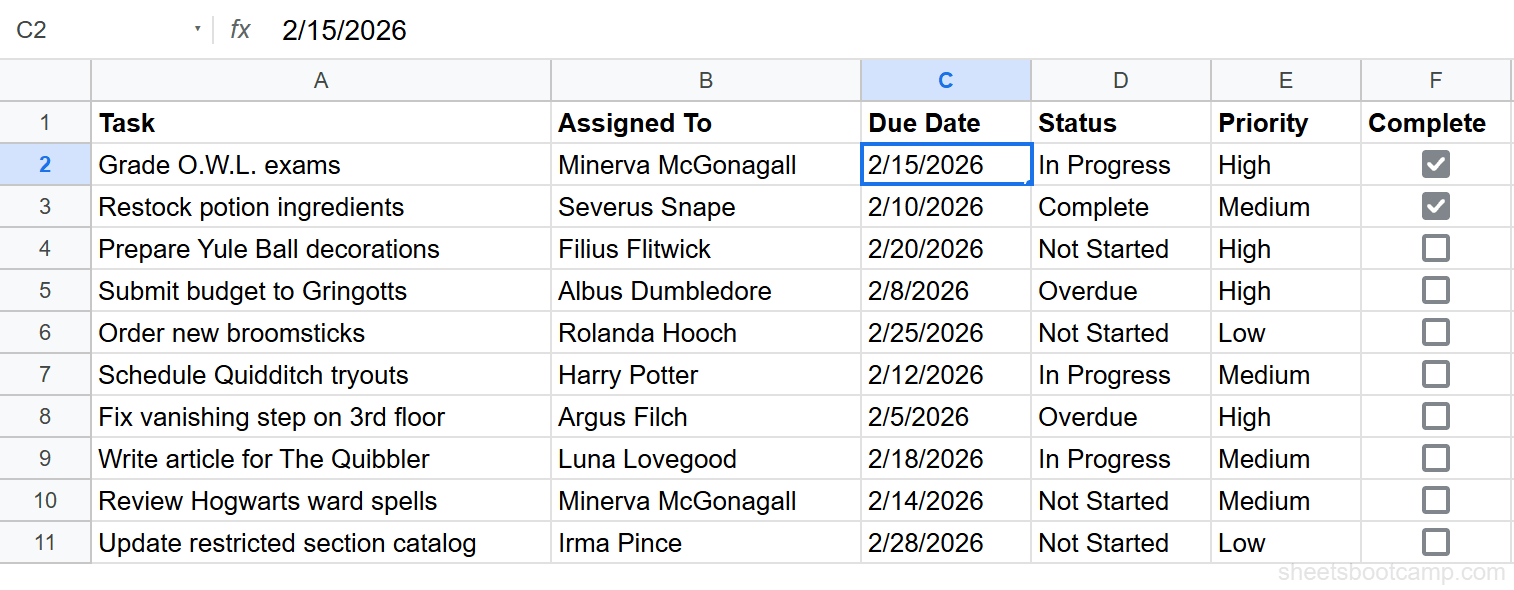Select row 11 header
The height and width of the screenshot is (590, 1514).
coord(45,542)
